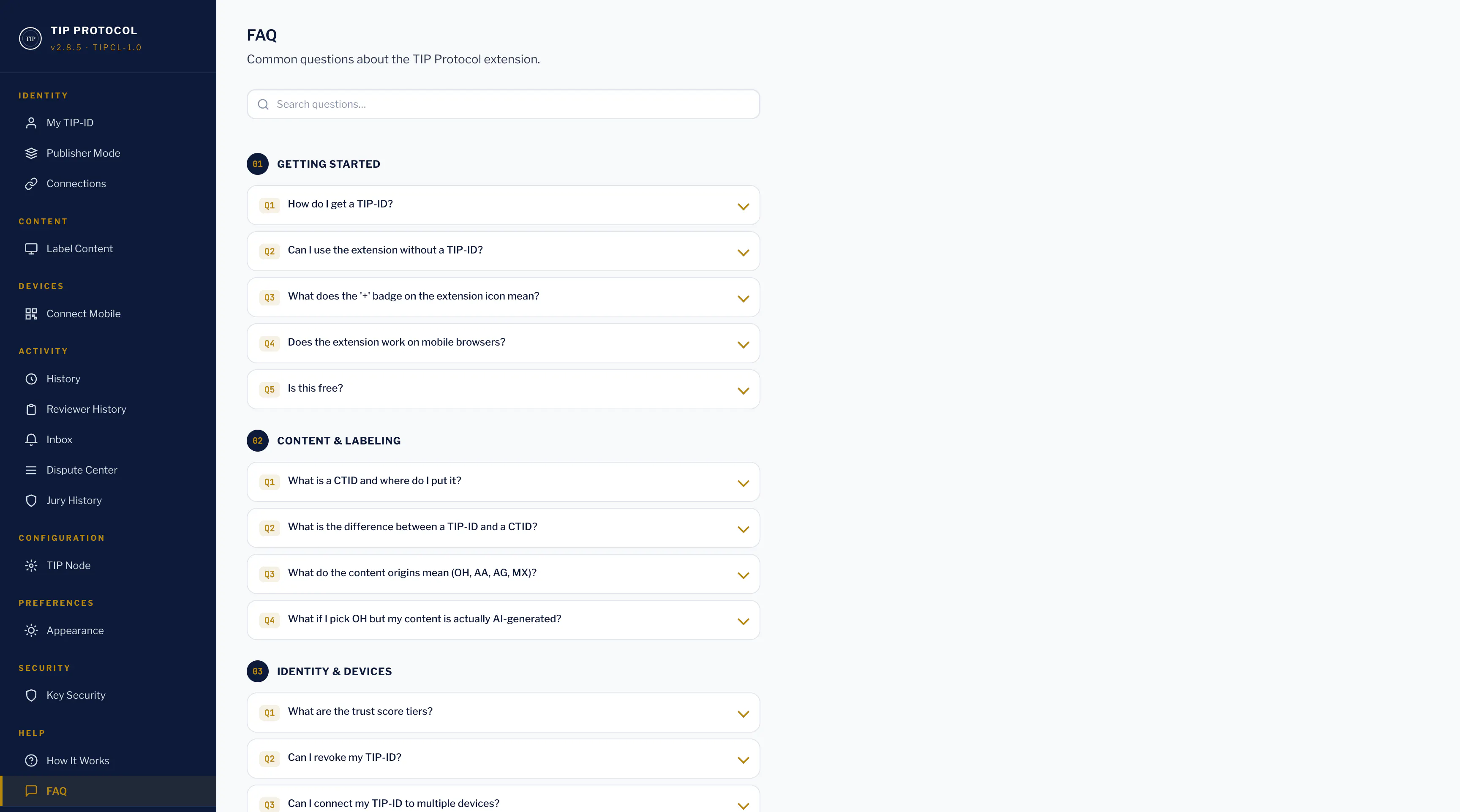
Task: Select Label Content in sidebar
Action: 108,249
